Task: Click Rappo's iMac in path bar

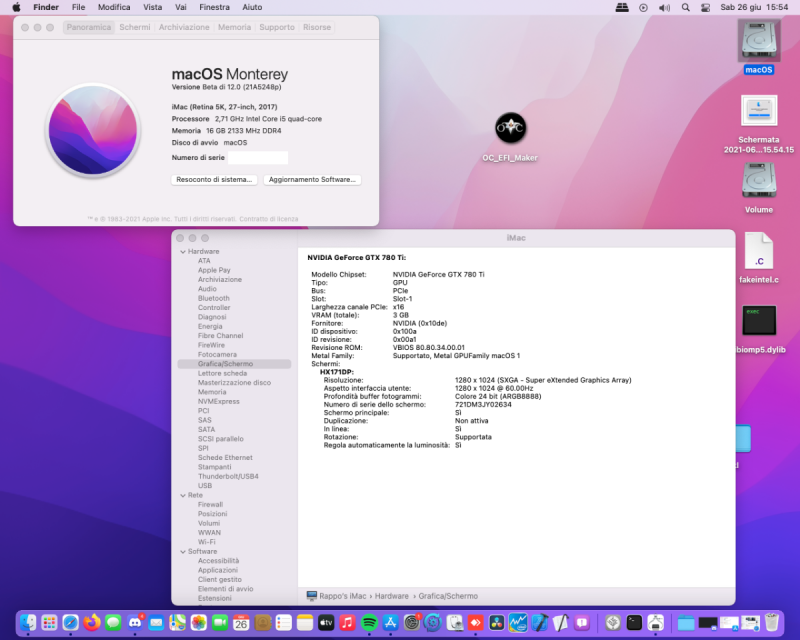Action: pos(337,596)
